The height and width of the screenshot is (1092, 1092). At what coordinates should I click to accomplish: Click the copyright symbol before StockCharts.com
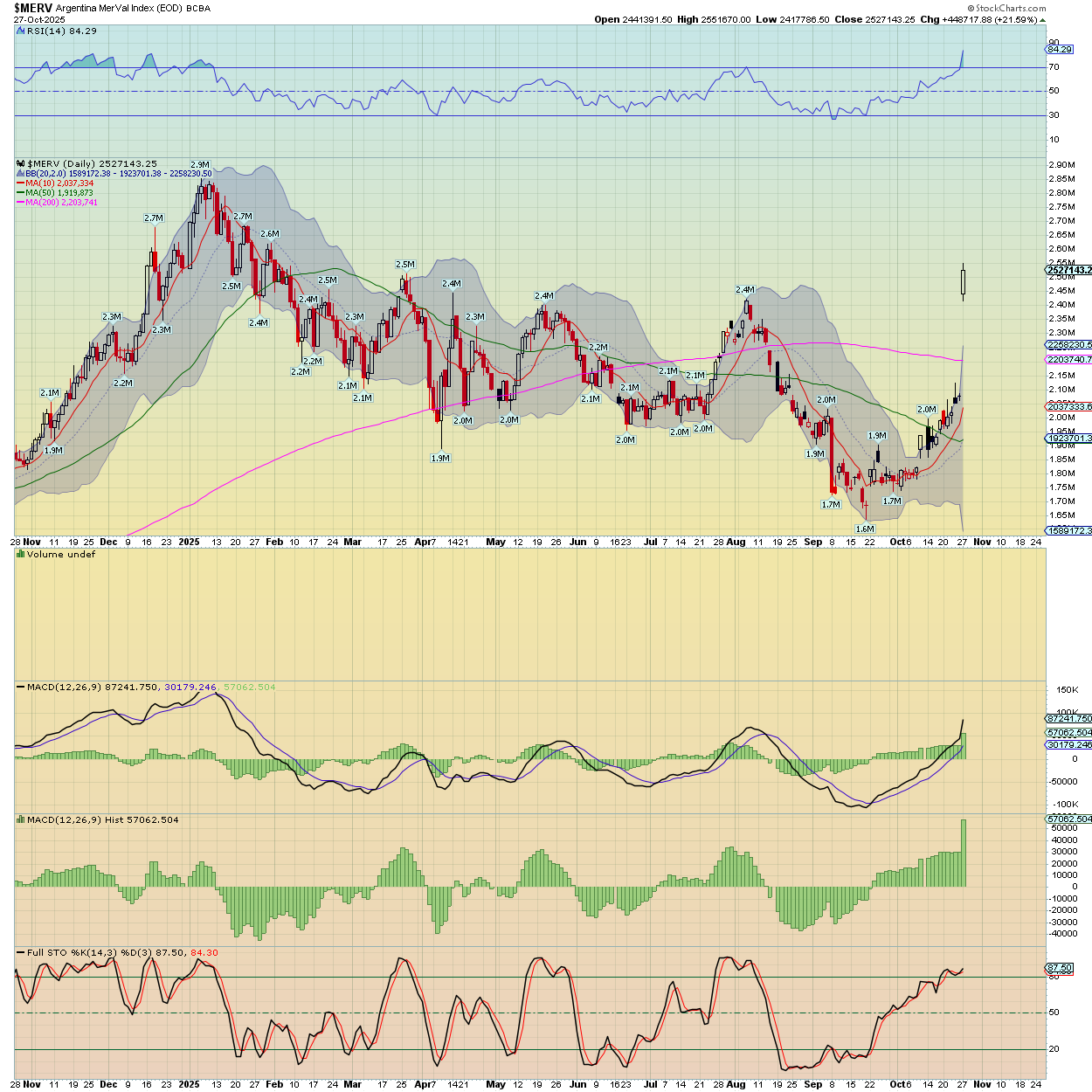(971, 8)
